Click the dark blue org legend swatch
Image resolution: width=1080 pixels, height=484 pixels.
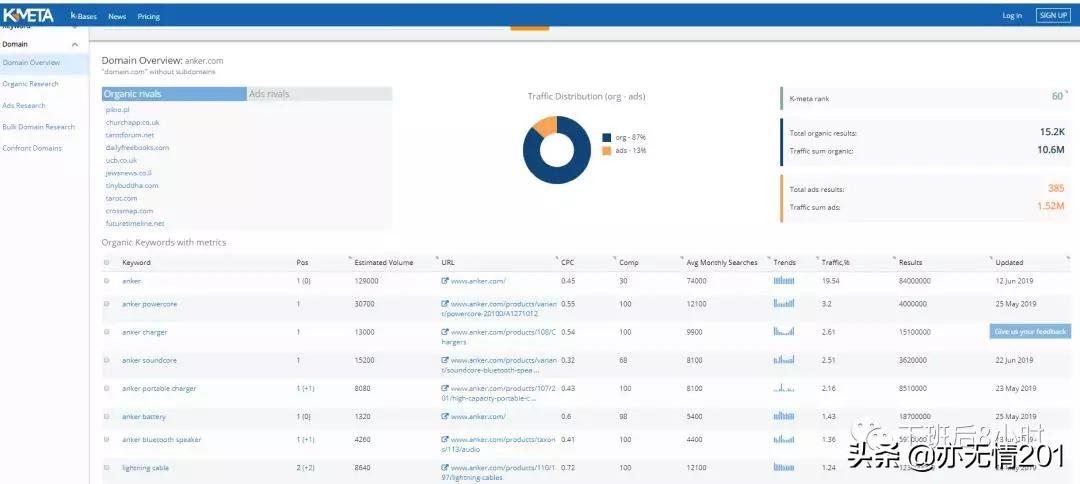pyautogui.click(x=605, y=137)
